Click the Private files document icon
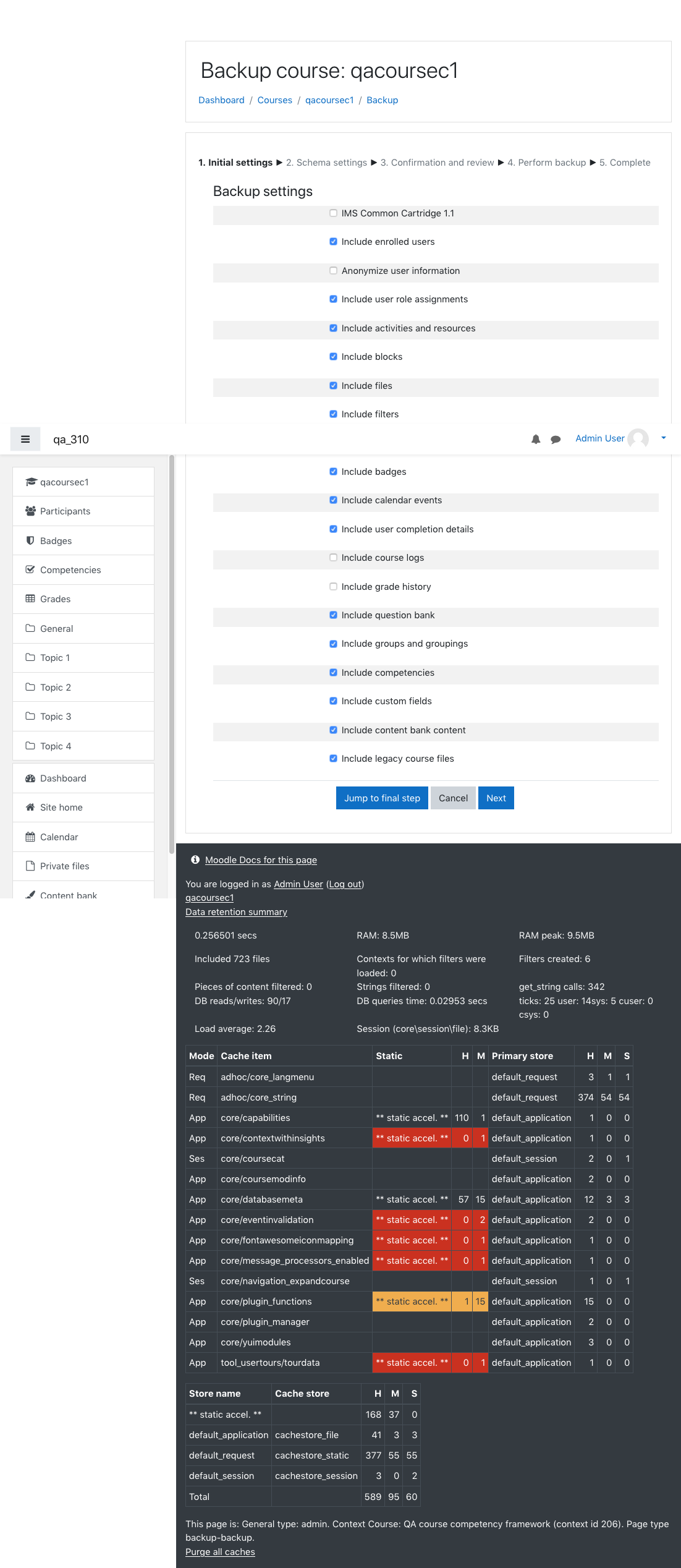Image resolution: width=681 pixels, height=1568 pixels. point(30,866)
